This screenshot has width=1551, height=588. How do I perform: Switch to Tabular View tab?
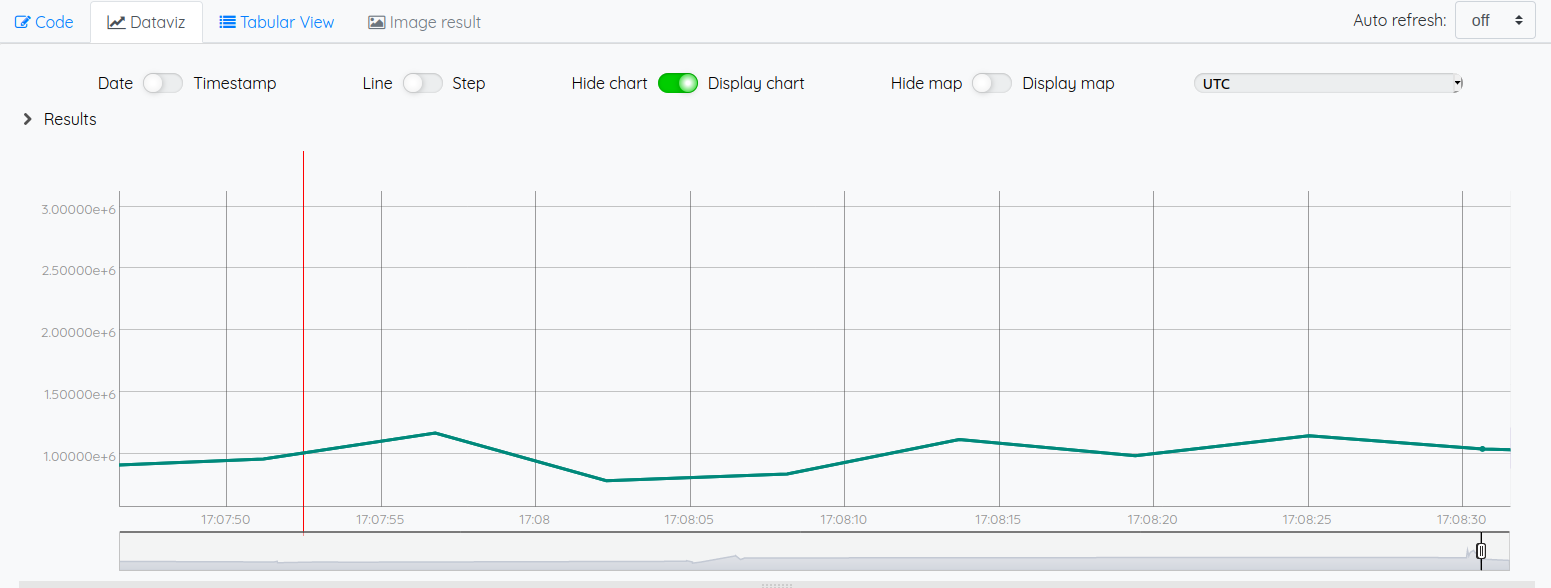pos(277,22)
